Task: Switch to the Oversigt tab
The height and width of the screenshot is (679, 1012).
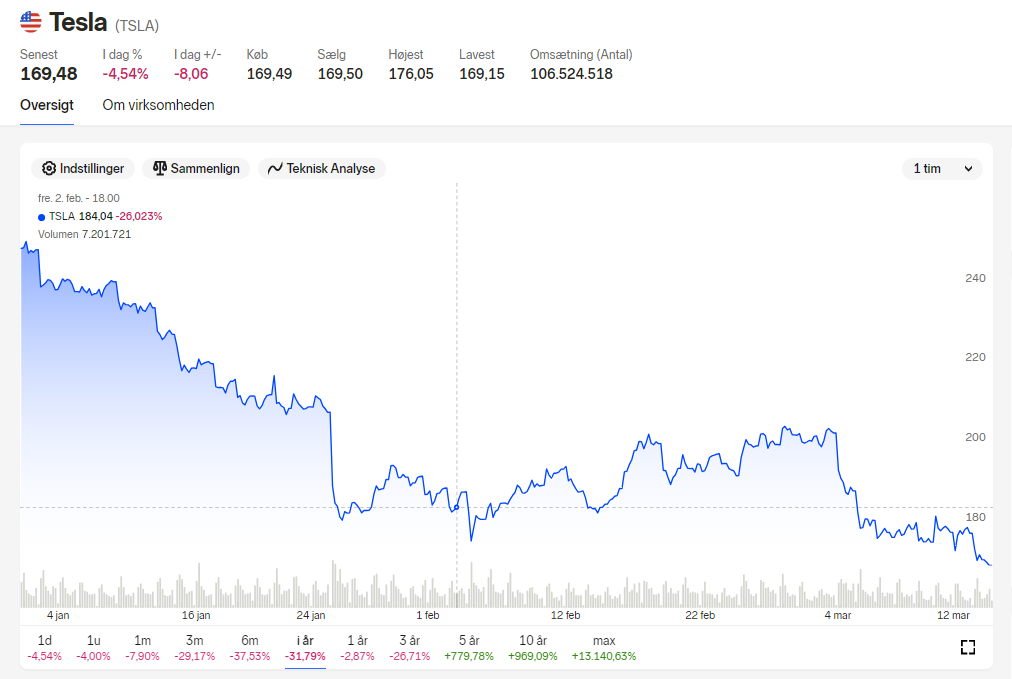Action: (46, 105)
